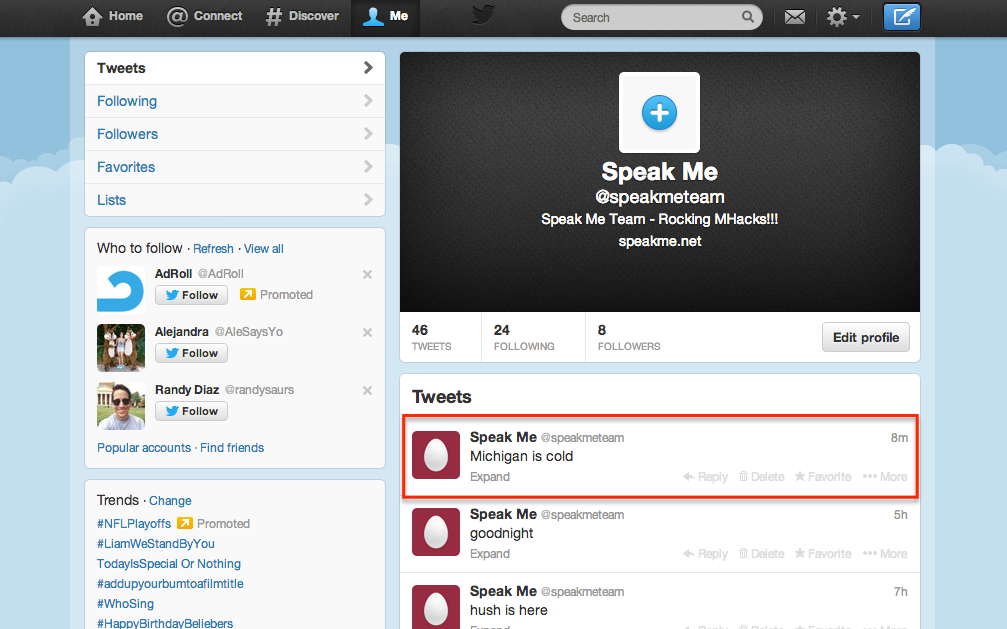Click the egg avatar on 'goodnight' tweet
1007x629 pixels.
(x=435, y=532)
